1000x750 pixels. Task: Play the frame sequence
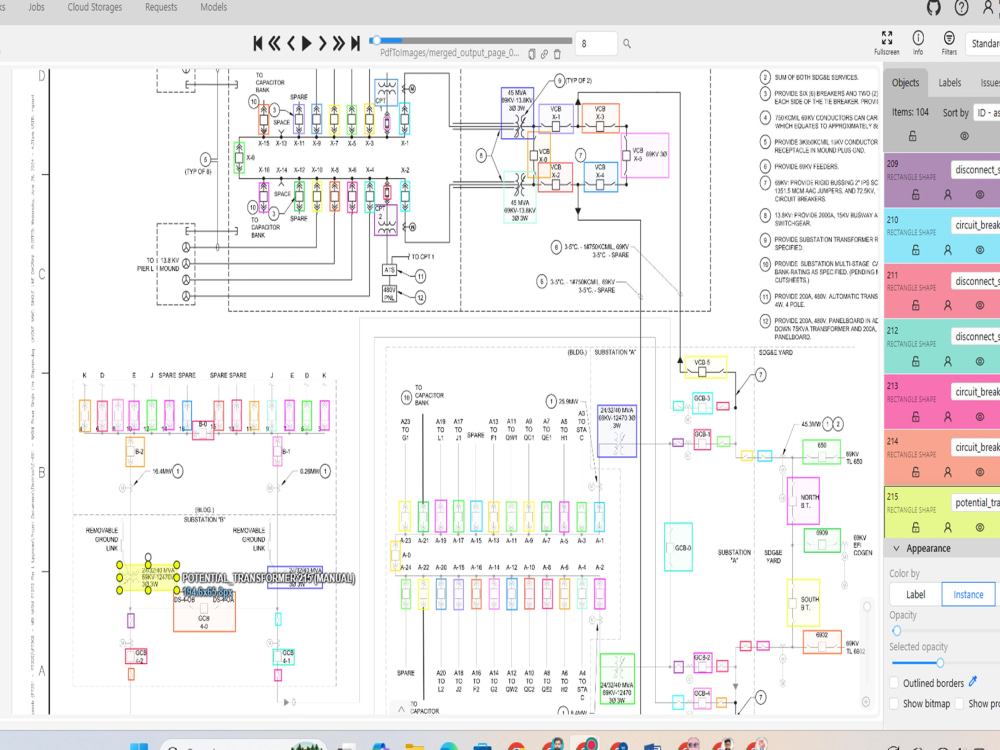coord(307,43)
